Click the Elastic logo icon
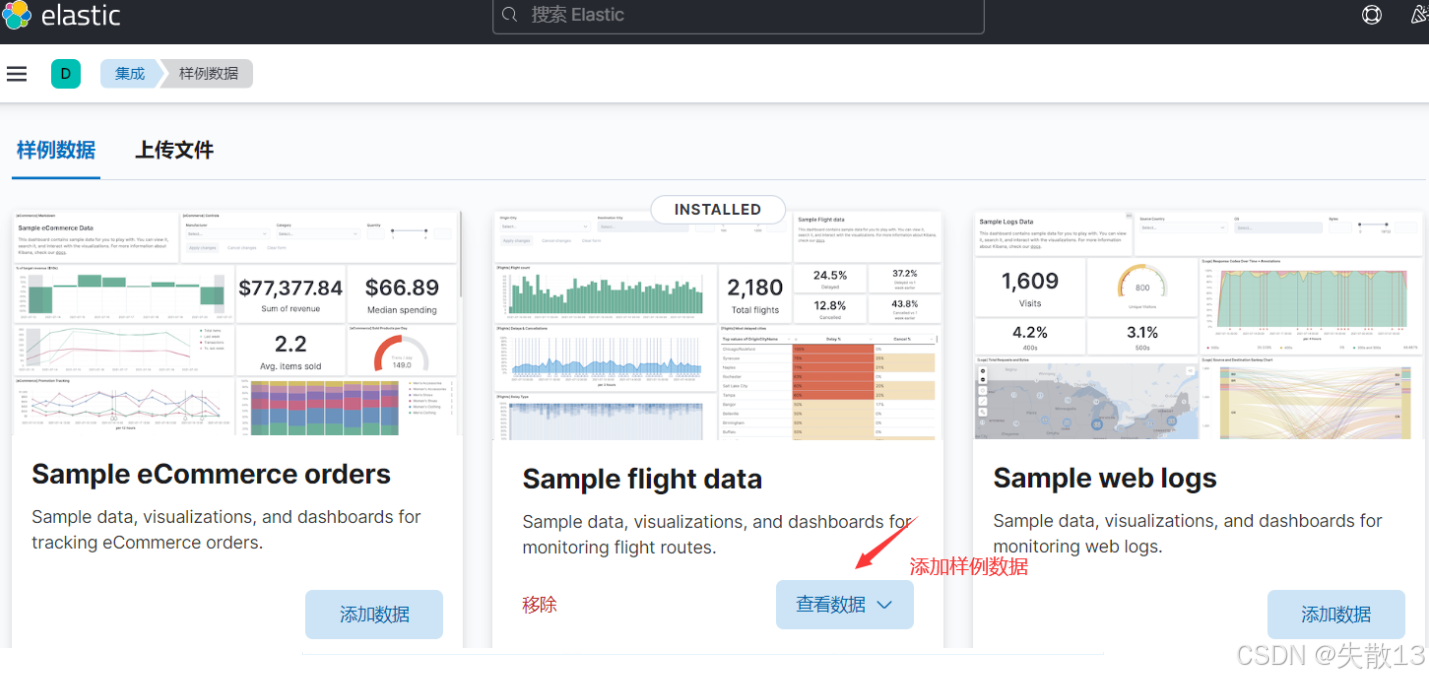The width and height of the screenshot is (1429, 681). tap(16, 15)
